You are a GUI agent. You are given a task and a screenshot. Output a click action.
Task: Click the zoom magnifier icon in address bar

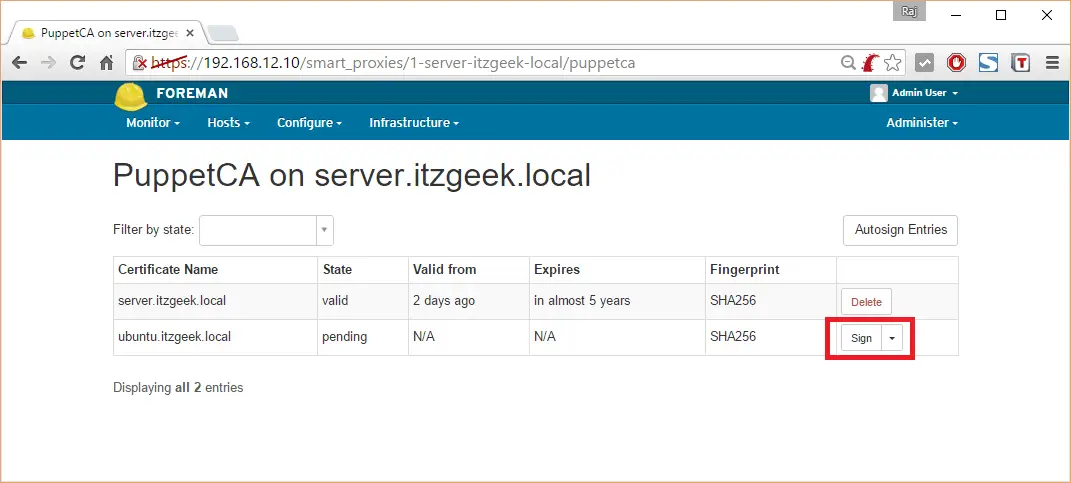tap(848, 63)
